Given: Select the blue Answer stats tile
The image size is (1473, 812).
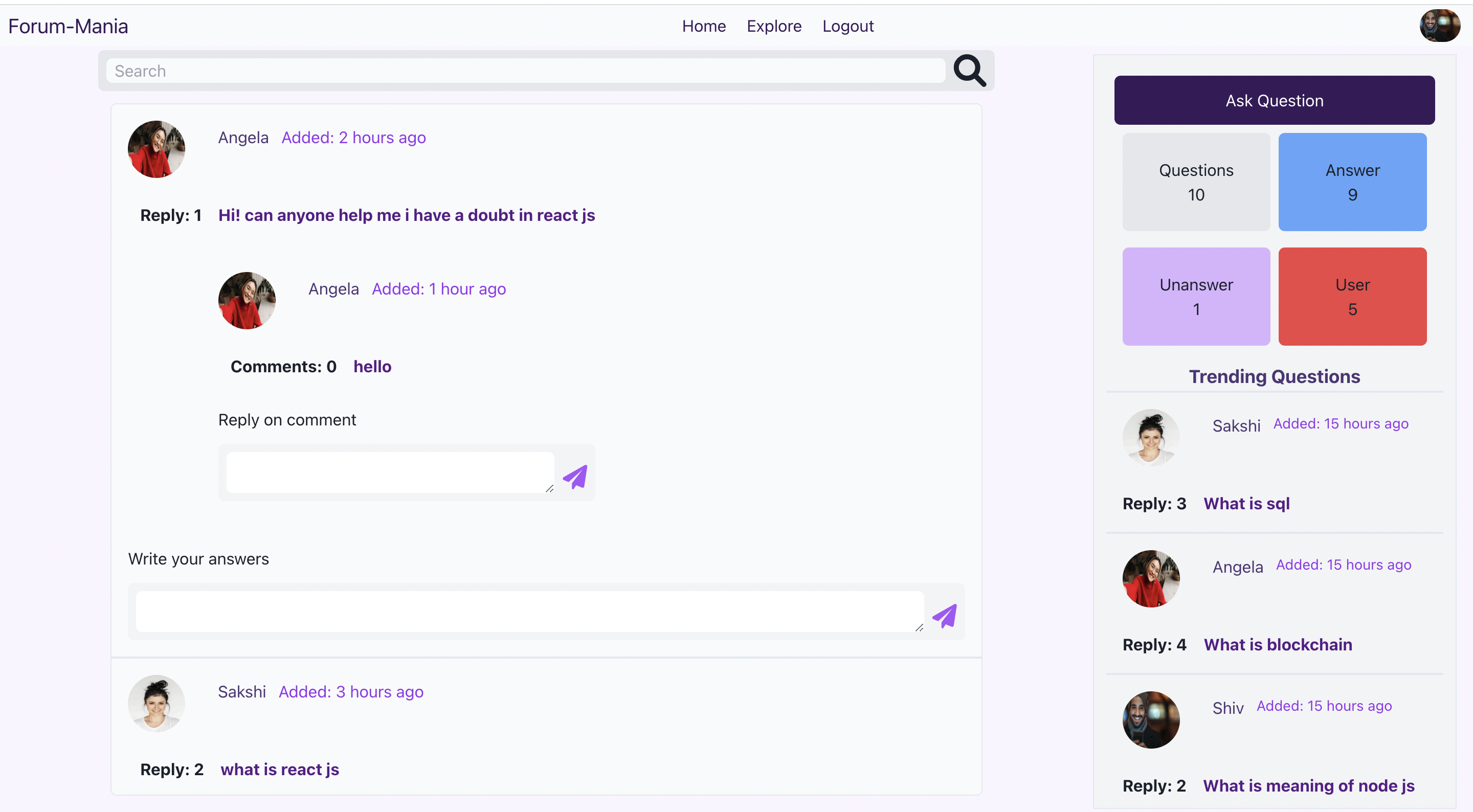Looking at the screenshot, I should [x=1352, y=182].
